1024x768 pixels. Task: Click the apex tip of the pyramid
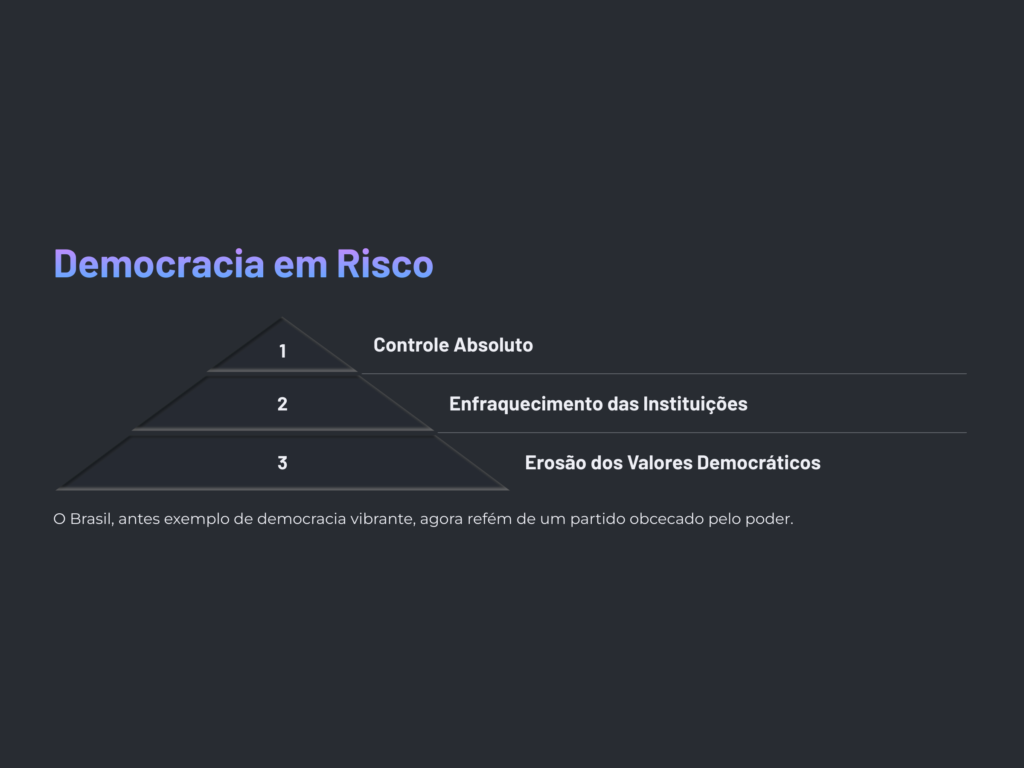point(282,319)
